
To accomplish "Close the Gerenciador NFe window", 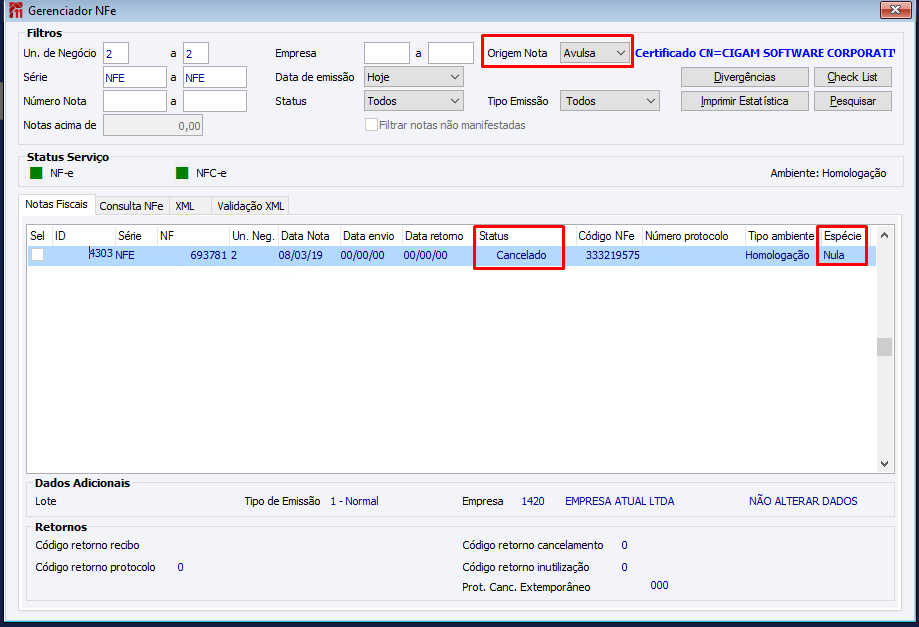I will (895, 9).
